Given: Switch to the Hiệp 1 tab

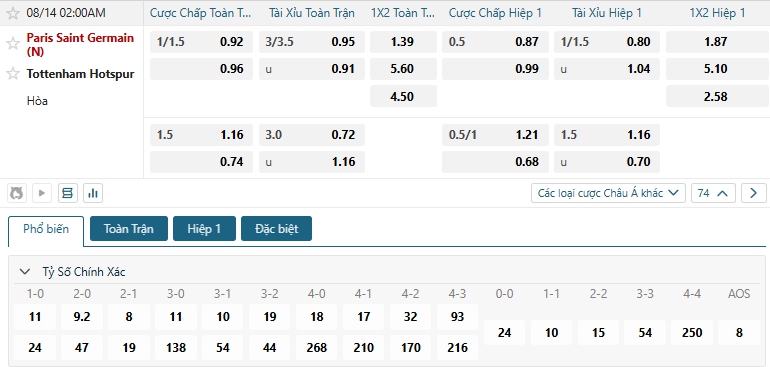Looking at the screenshot, I should coord(204,228).
